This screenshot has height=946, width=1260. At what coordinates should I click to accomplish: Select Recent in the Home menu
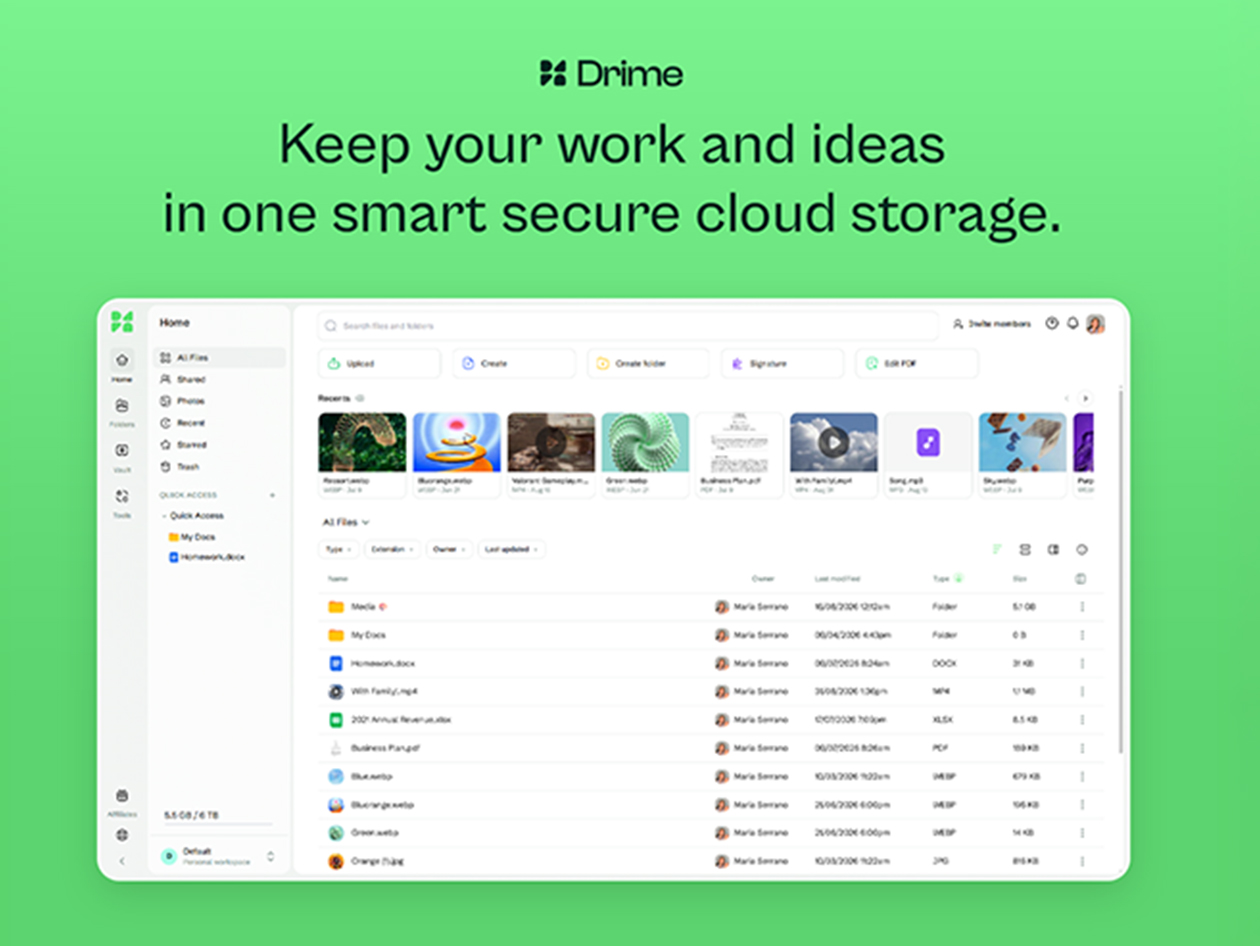click(219, 423)
